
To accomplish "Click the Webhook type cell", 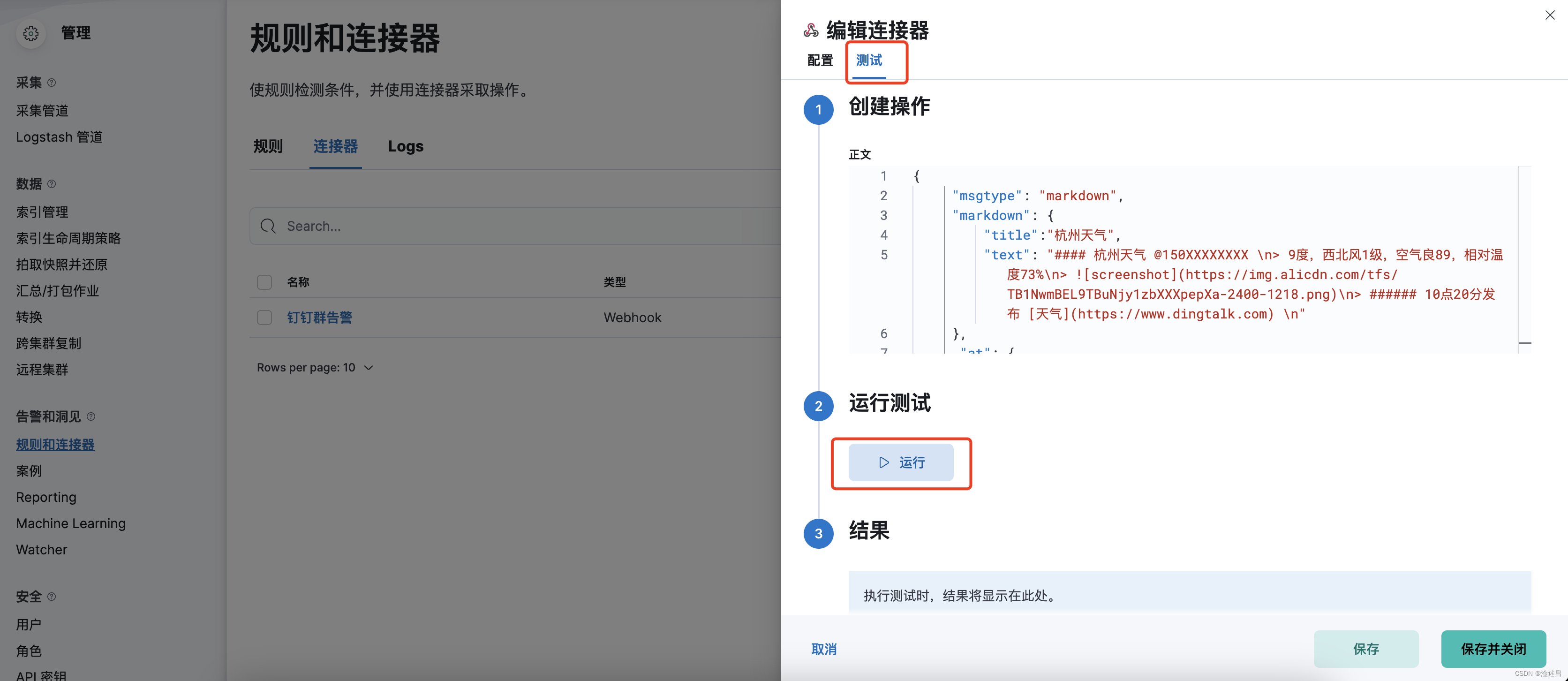I will coord(633,318).
